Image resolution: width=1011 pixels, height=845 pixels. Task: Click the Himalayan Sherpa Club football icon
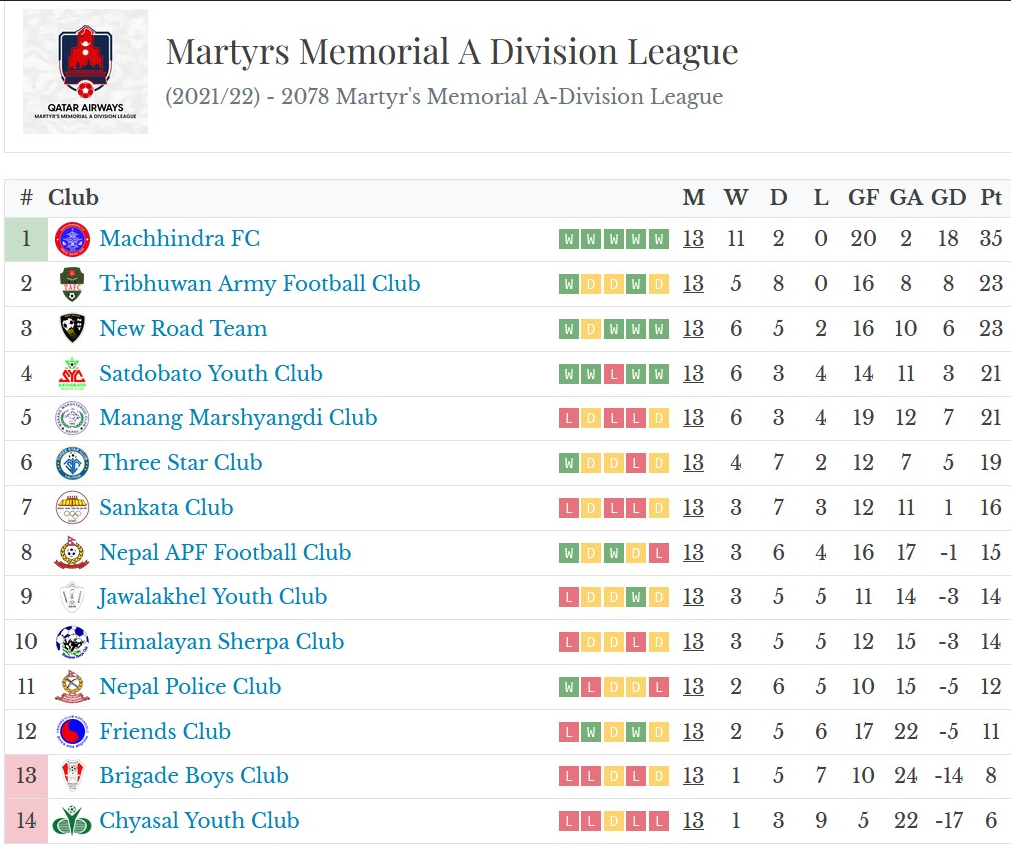(72, 642)
